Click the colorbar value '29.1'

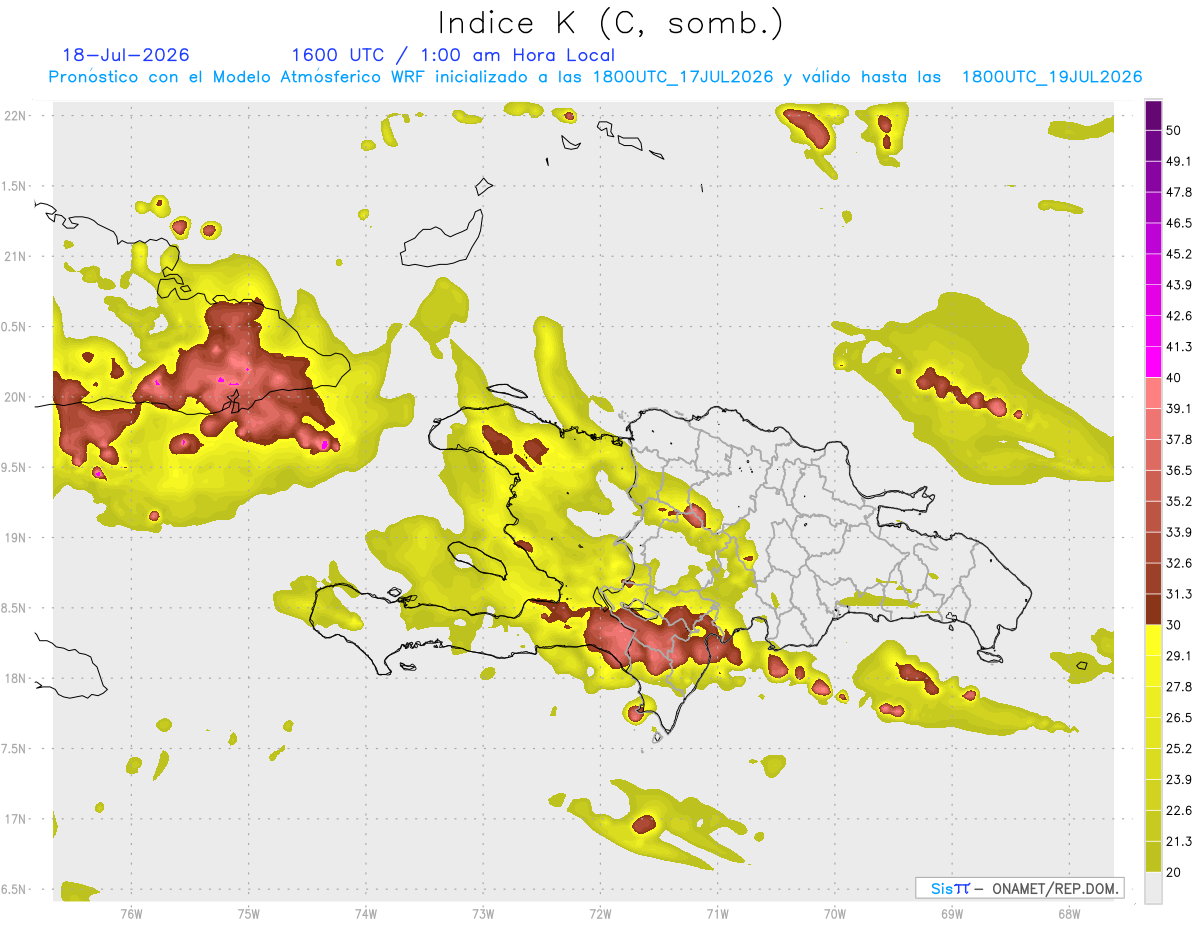pyautogui.click(x=1180, y=656)
